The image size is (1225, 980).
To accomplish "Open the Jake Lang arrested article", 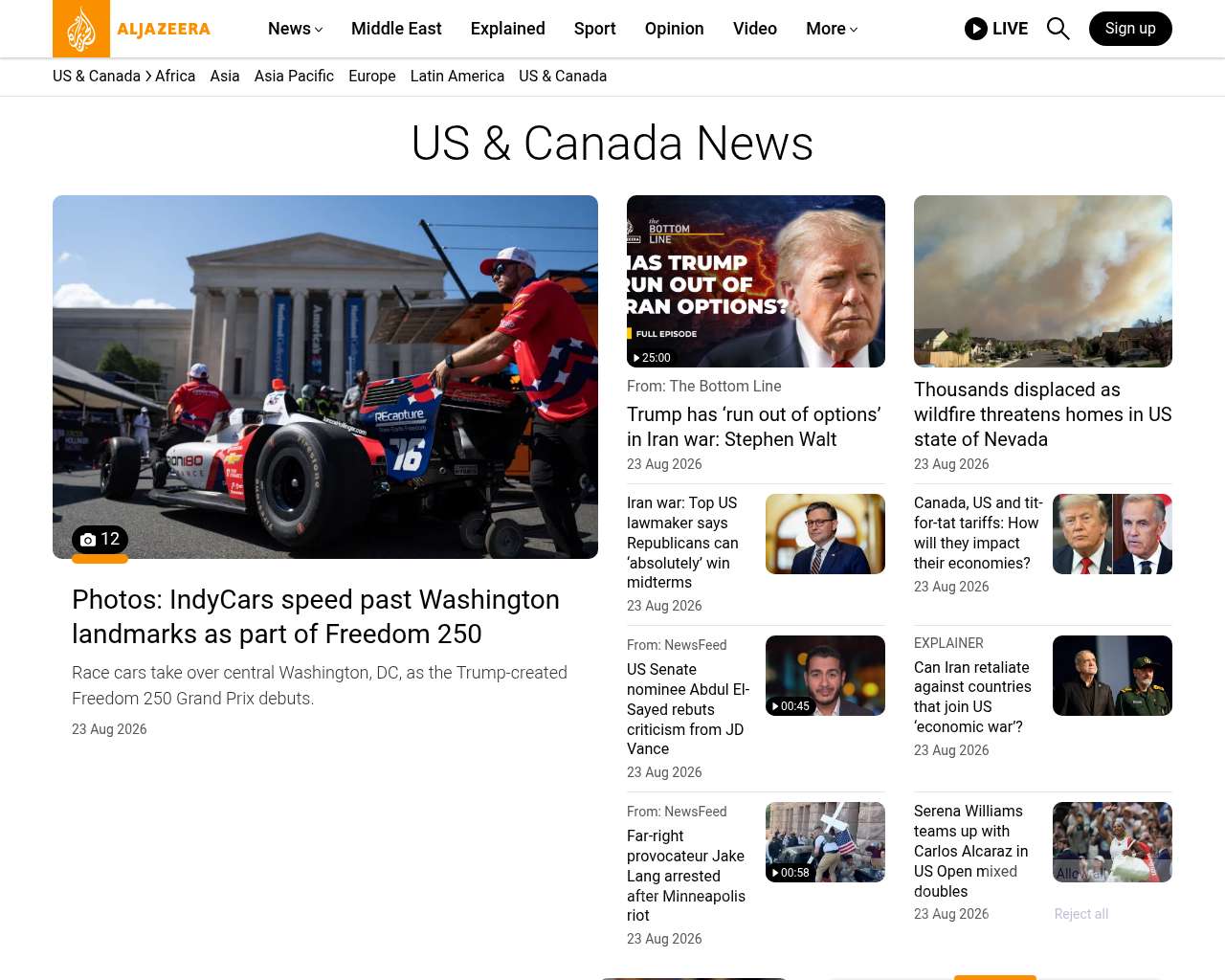I will click(686, 876).
